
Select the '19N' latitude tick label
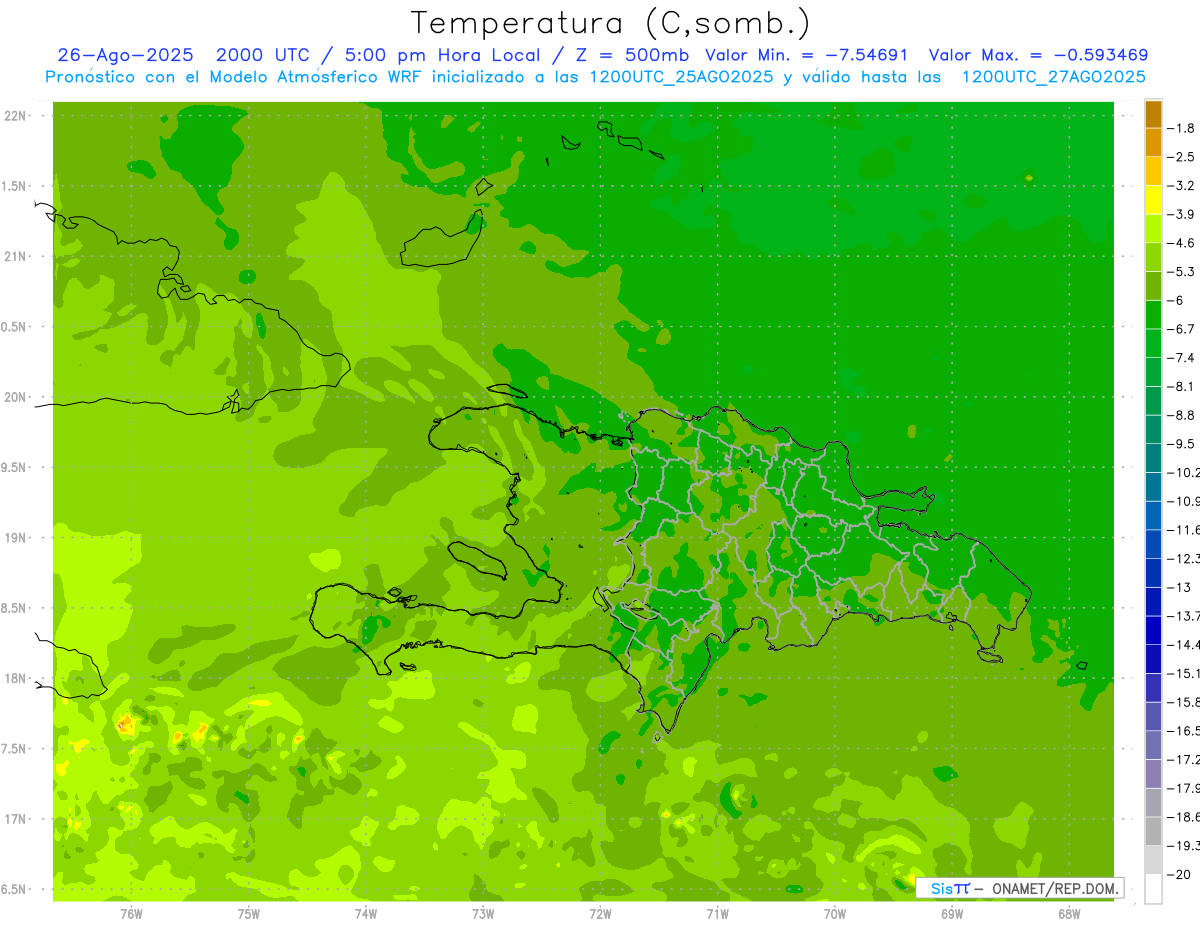point(17,538)
